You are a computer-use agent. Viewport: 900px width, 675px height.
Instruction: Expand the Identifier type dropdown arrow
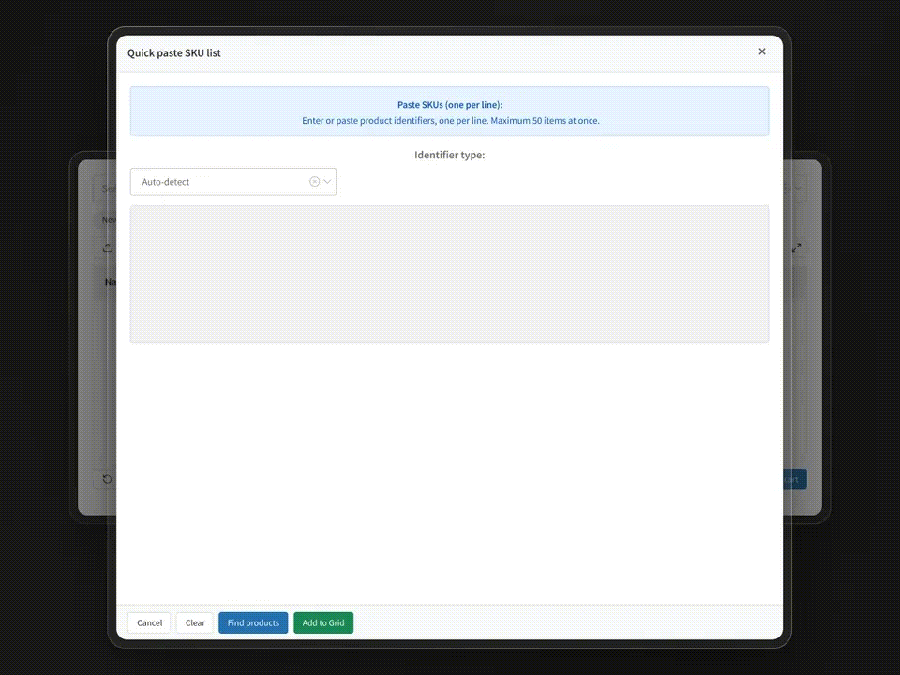327,181
